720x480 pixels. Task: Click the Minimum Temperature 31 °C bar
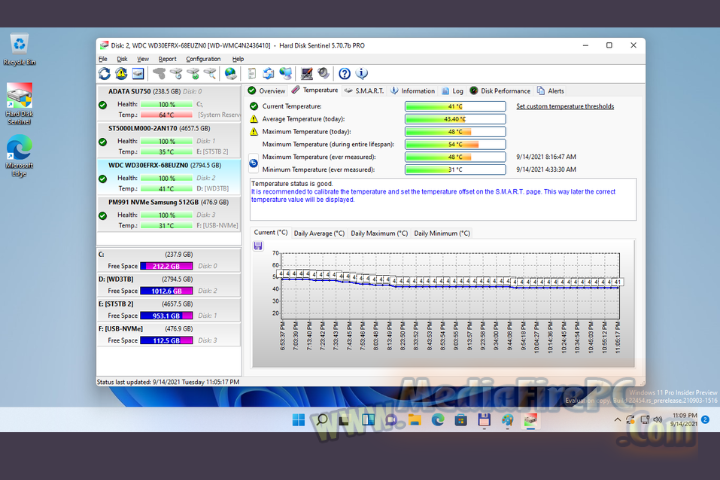(x=455, y=169)
